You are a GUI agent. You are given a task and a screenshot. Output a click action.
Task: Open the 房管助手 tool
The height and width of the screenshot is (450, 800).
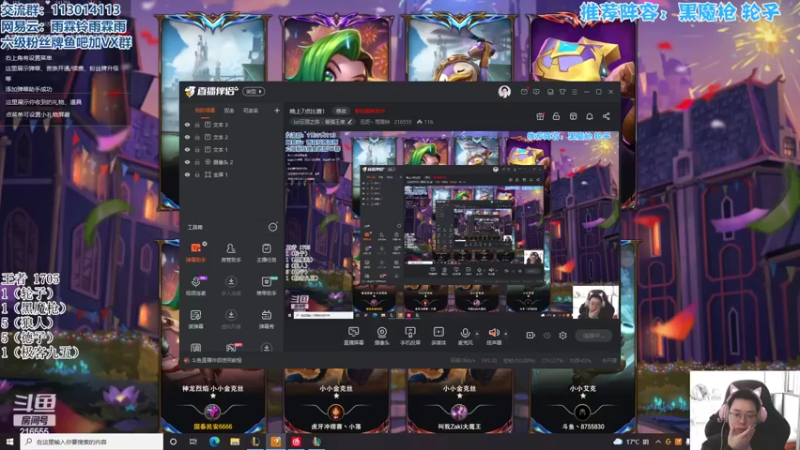(x=231, y=252)
